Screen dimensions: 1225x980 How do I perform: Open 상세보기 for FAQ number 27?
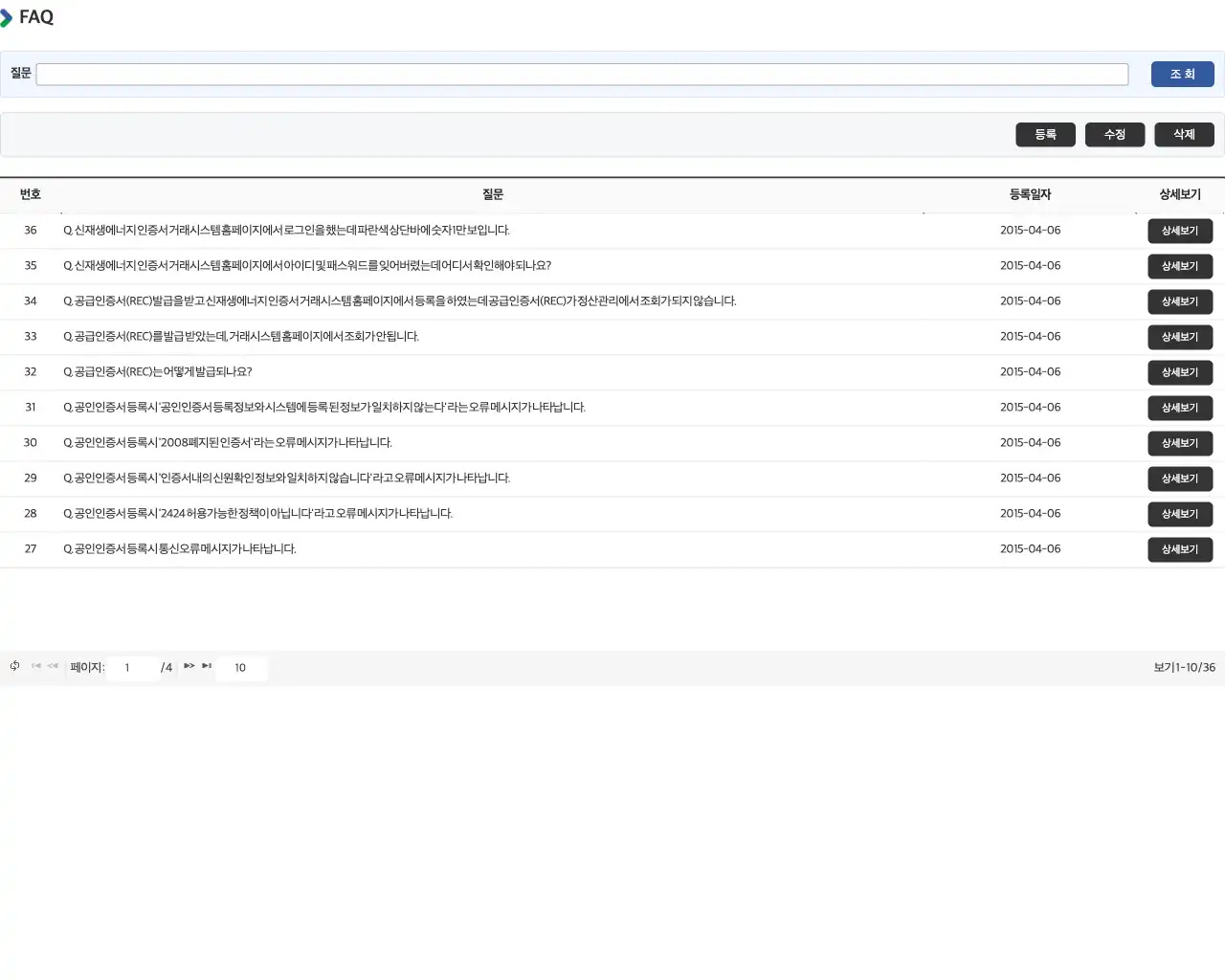click(1180, 549)
